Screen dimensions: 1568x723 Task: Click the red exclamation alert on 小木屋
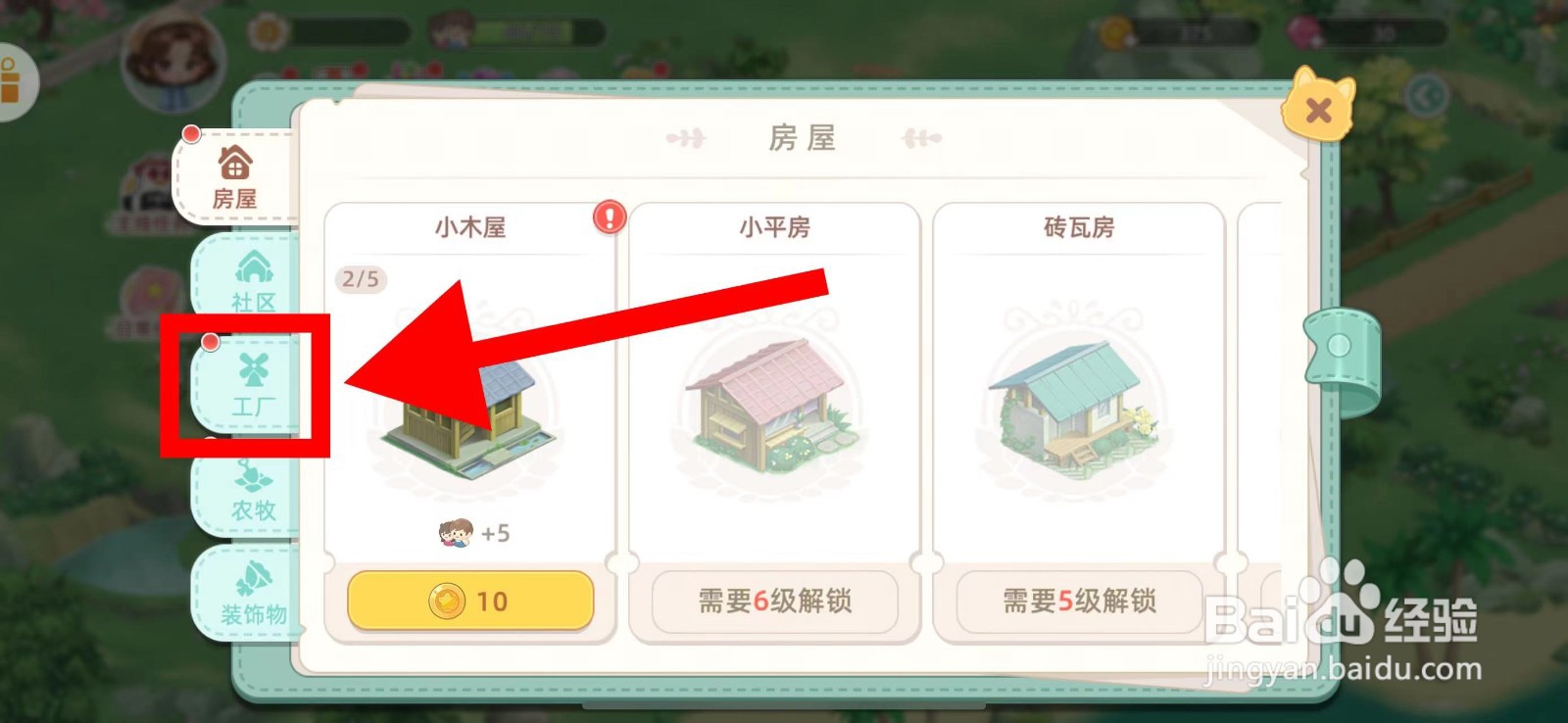pos(610,217)
